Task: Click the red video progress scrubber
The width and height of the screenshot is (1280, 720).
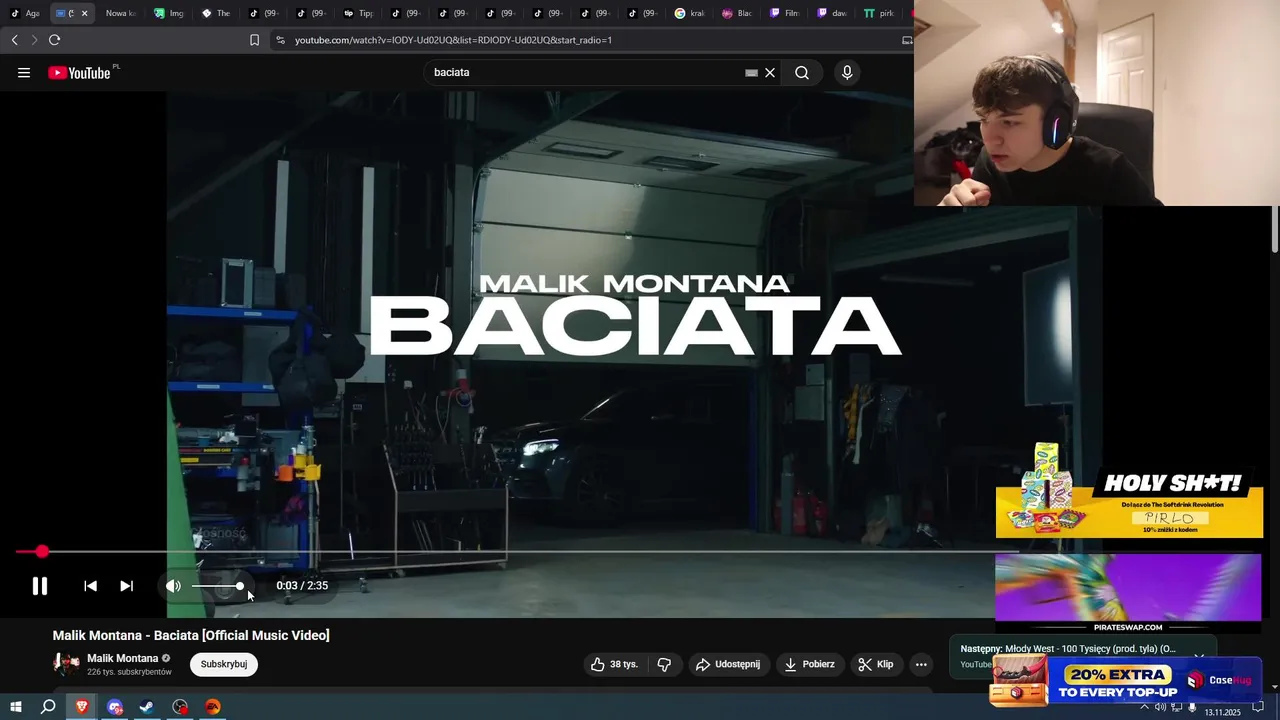Action: [x=42, y=552]
